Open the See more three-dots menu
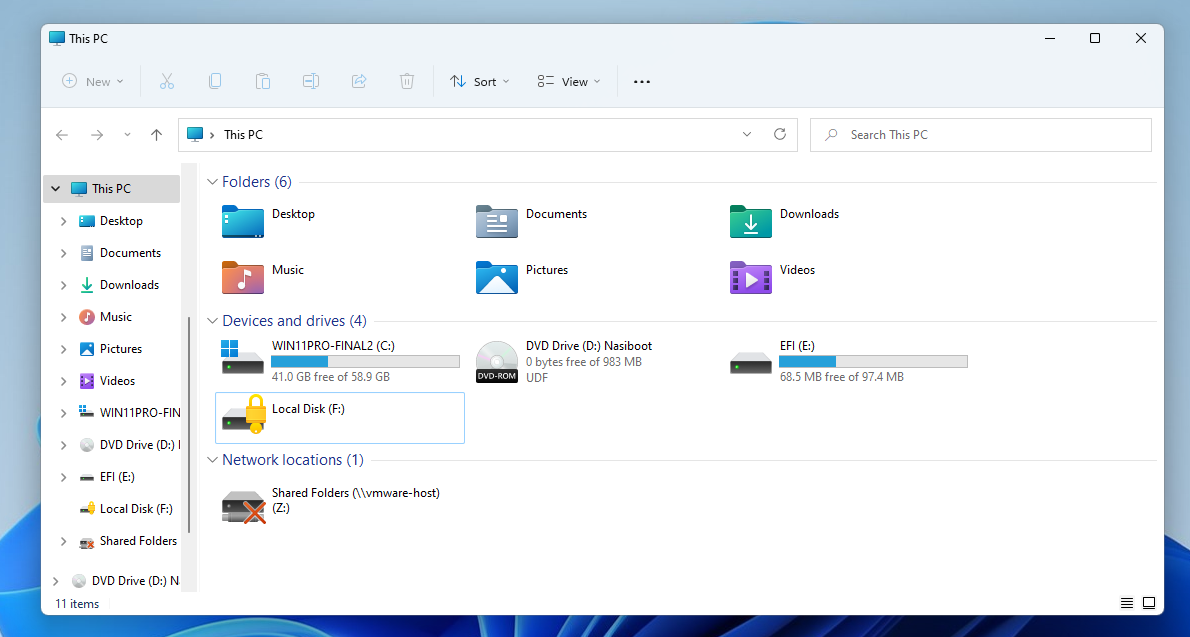The image size is (1190, 637). (x=642, y=82)
